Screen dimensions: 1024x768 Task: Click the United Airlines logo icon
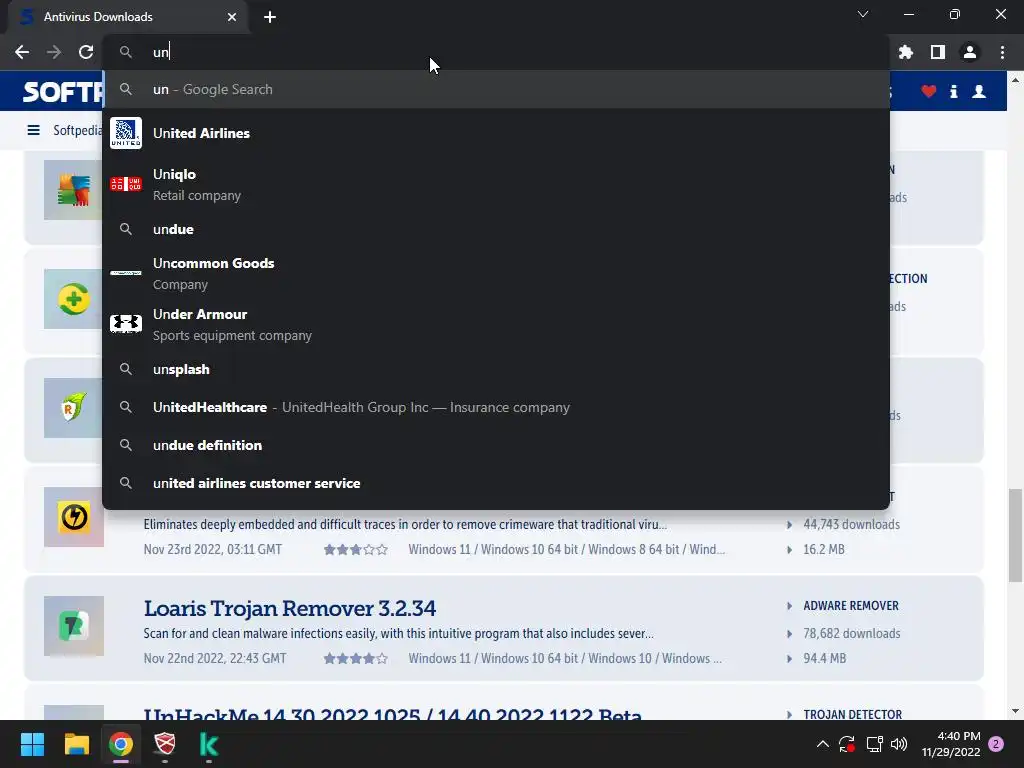126,133
